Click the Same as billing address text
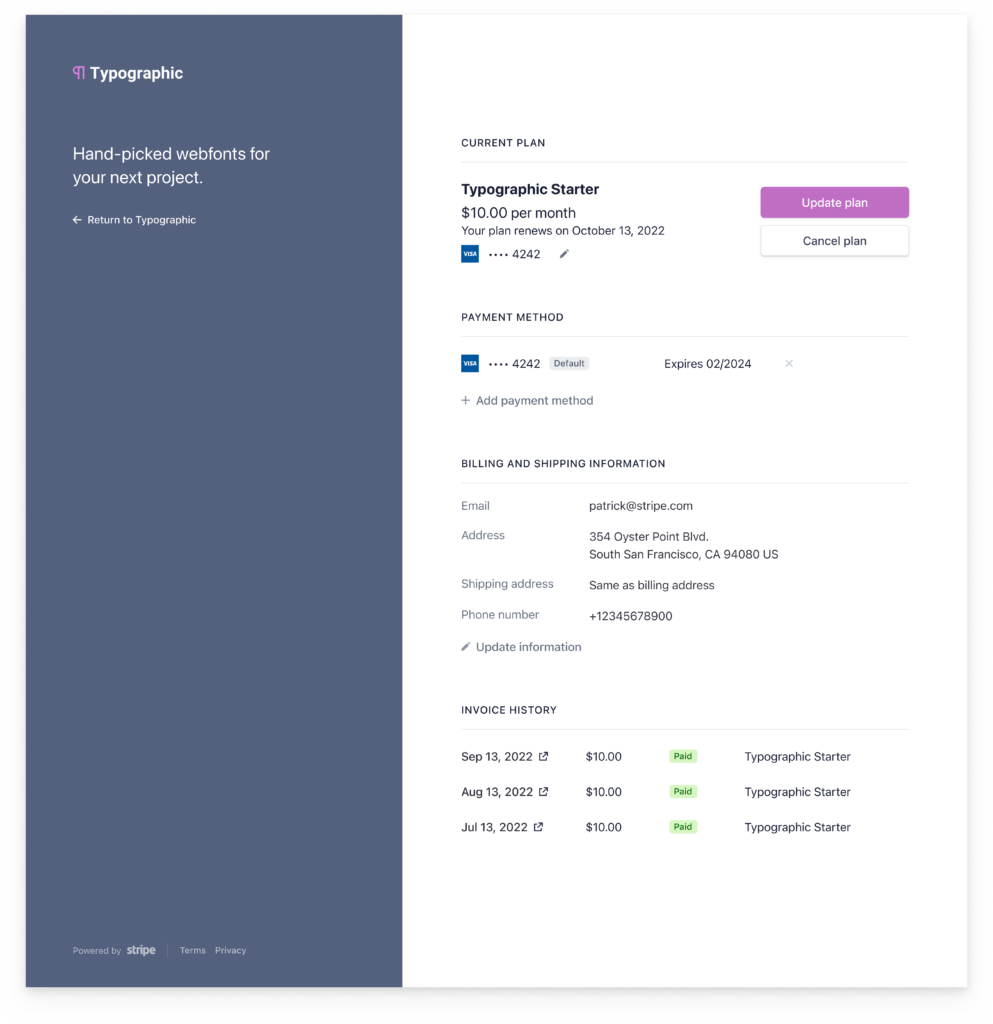993x1024 pixels. pyautogui.click(x=652, y=585)
